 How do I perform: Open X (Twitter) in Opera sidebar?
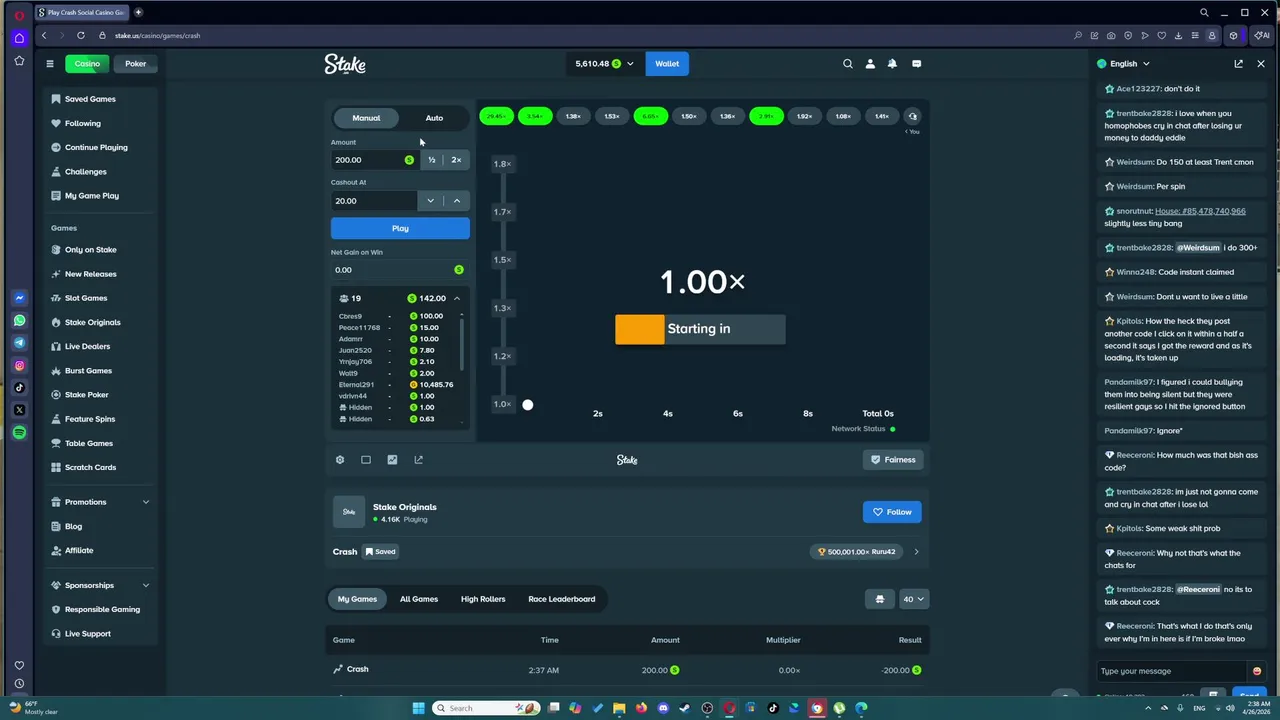pyautogui.click(x=19, y=410)
